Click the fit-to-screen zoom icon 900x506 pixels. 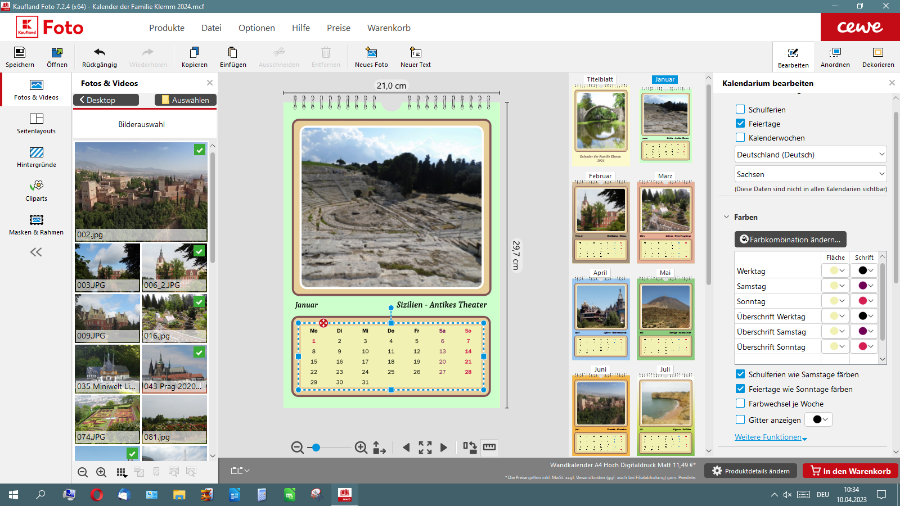pyautogui.click(x=425, y=447)
